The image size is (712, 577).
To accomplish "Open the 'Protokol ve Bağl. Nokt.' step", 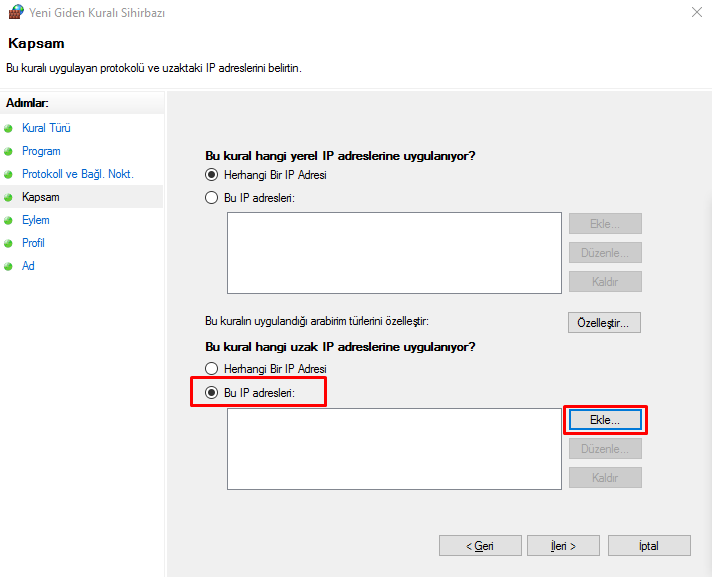I will 77,174.
